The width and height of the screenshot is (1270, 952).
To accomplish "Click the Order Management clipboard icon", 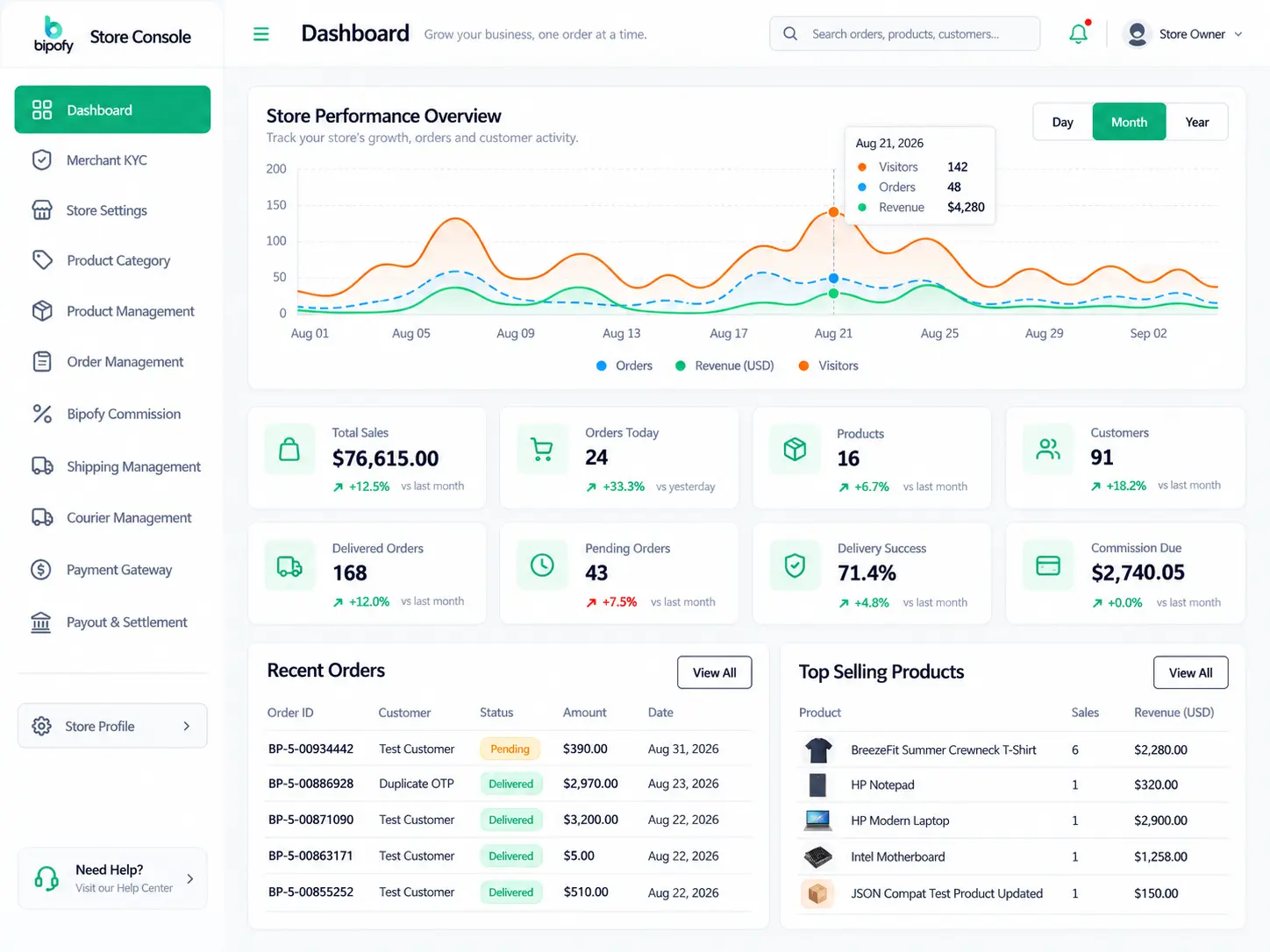I will (41, 362).
